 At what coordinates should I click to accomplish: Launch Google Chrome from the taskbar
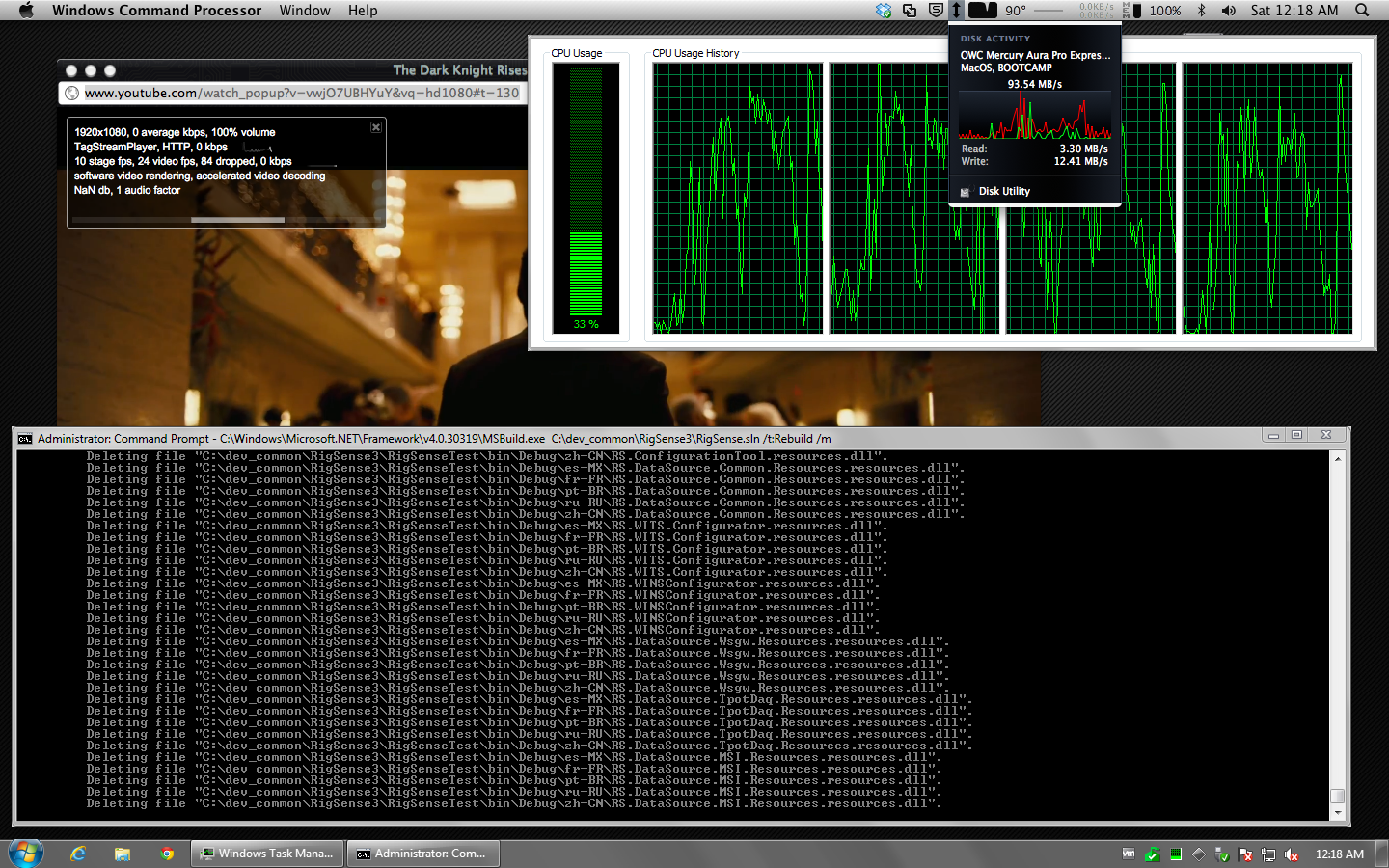[x=167, y=854]
